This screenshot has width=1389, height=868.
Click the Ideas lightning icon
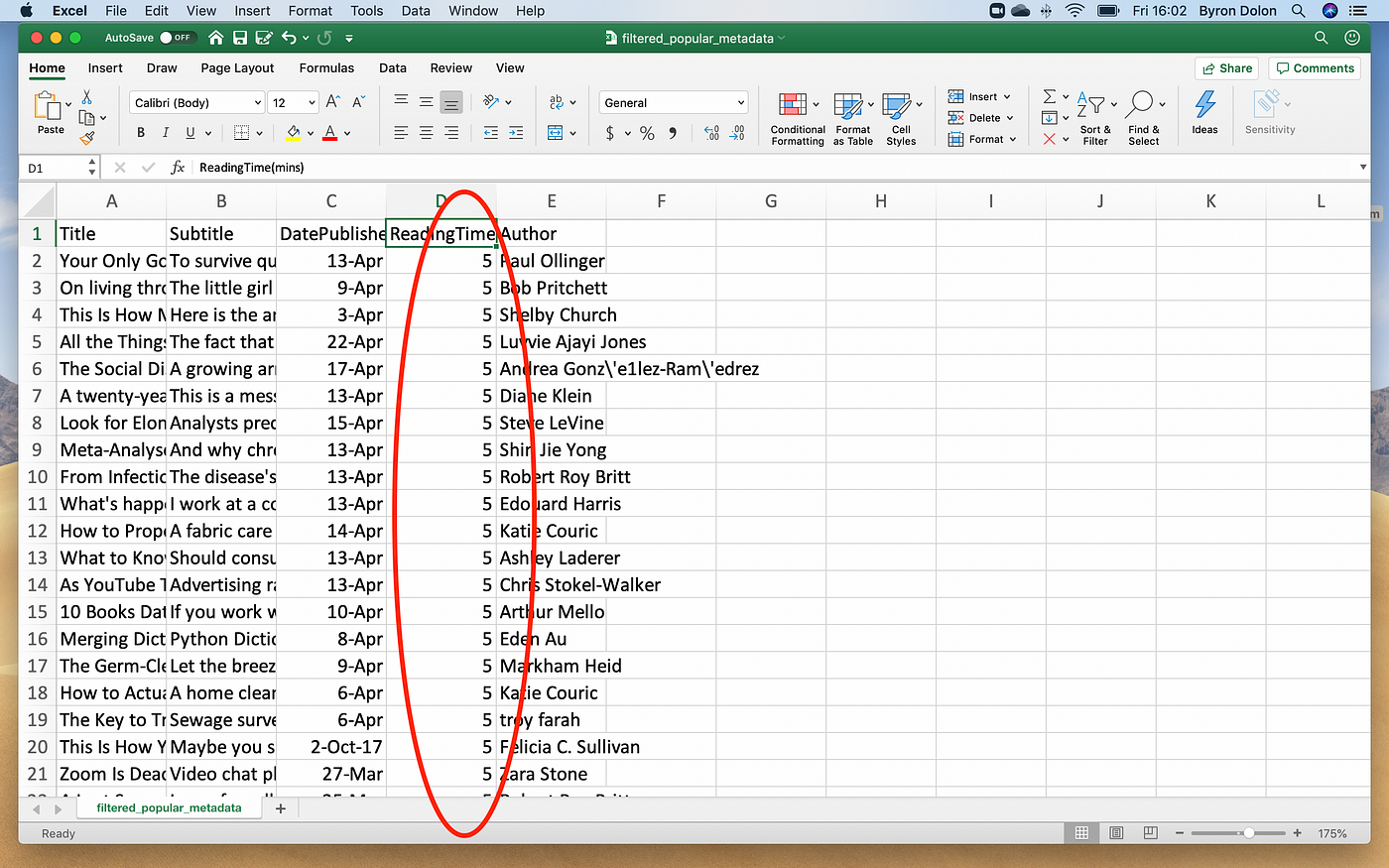(x=1204, y=113)
